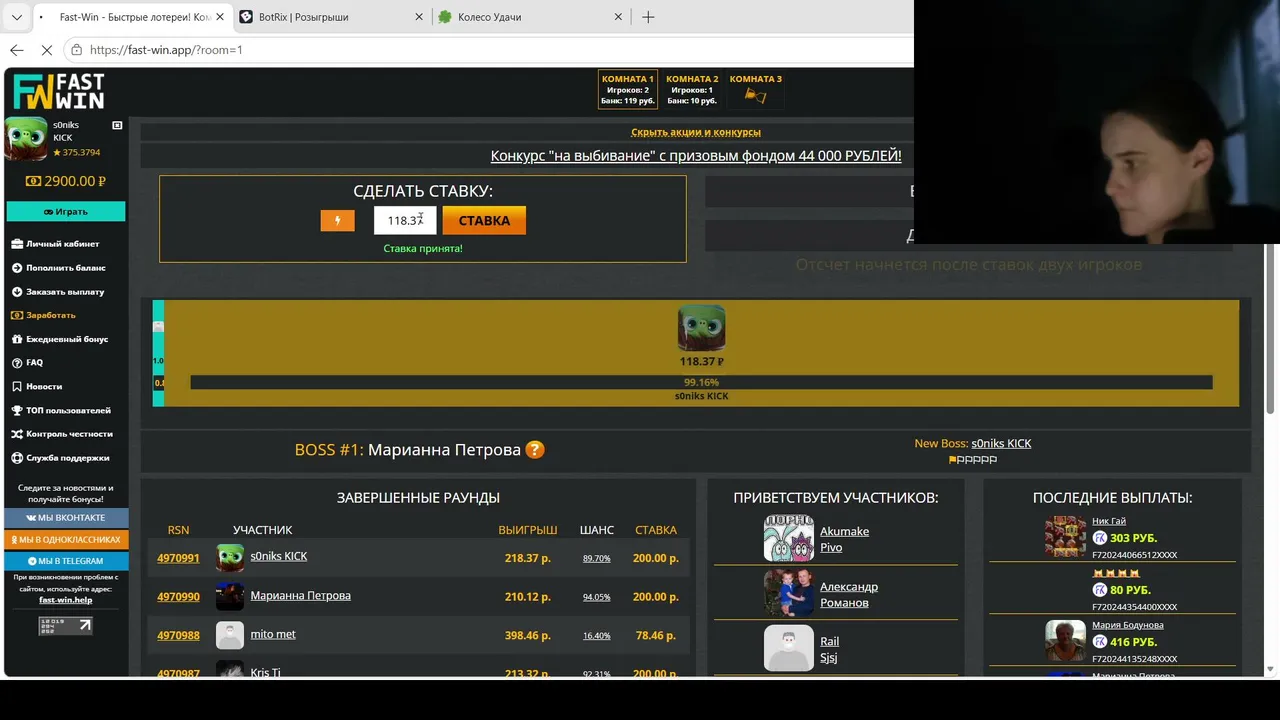Click the teal Играть button
Viewport: 1280px width, 720px height.
(x=66, y=211)
